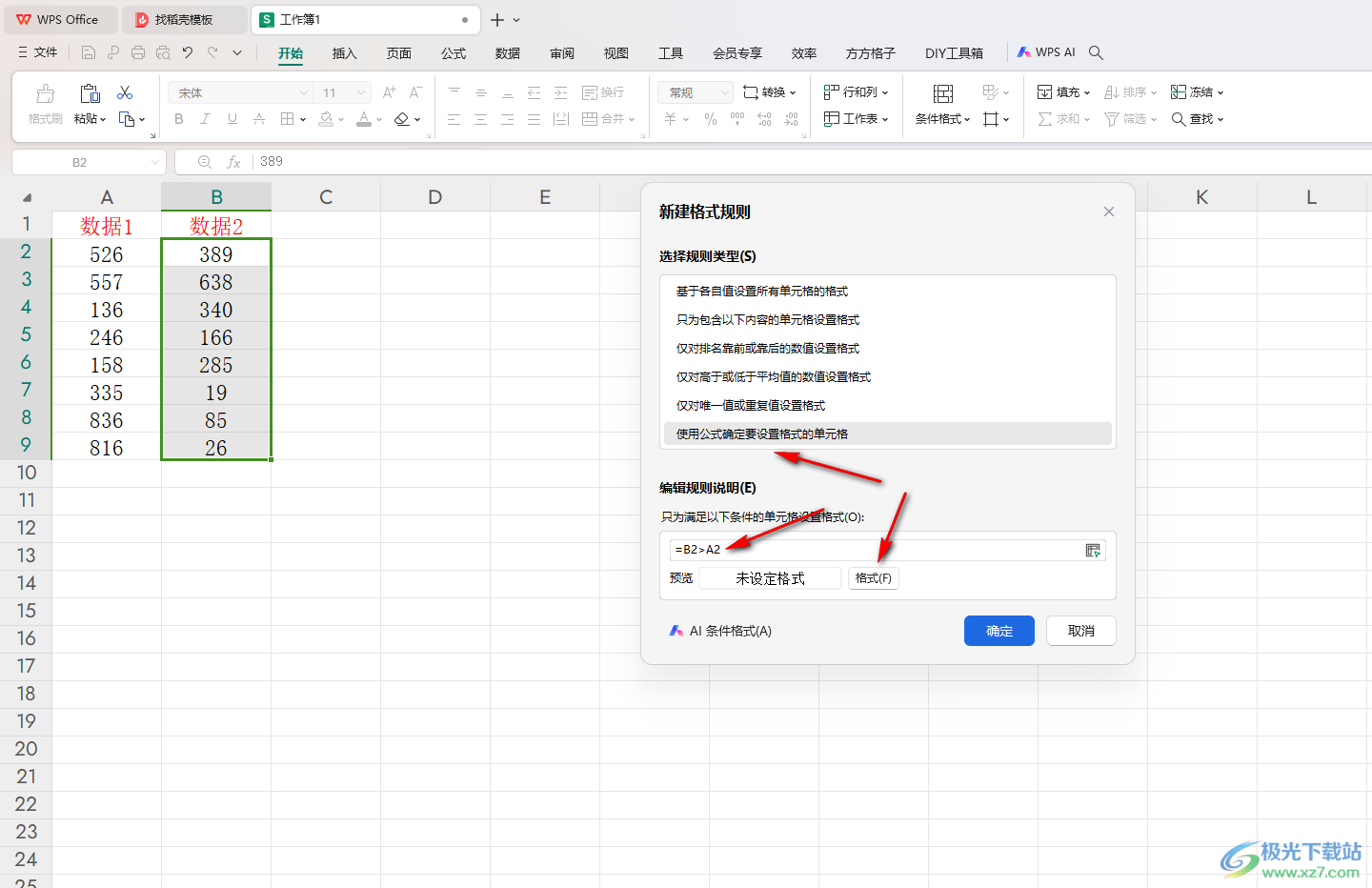
Task: Select rule type 使用公式确定要设置格式的单元格
Action: (x=888, y=434)
